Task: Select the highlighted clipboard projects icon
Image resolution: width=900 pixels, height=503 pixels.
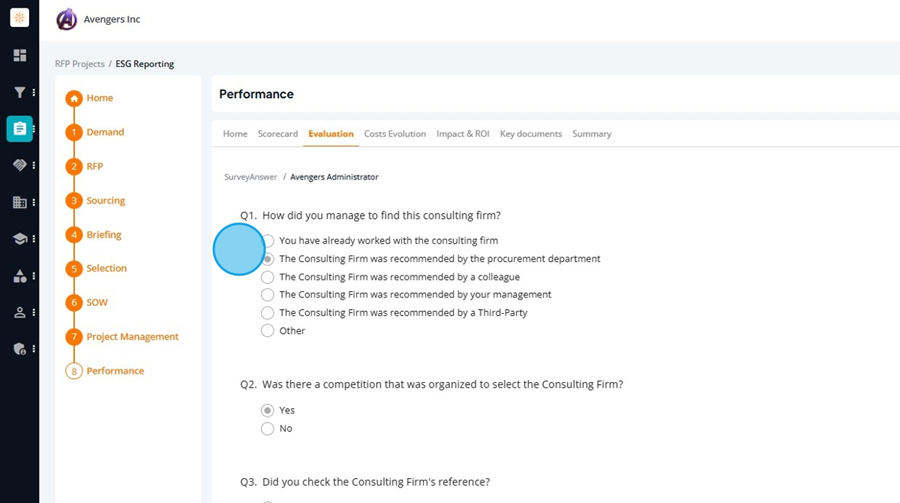Action: point(20,129)
